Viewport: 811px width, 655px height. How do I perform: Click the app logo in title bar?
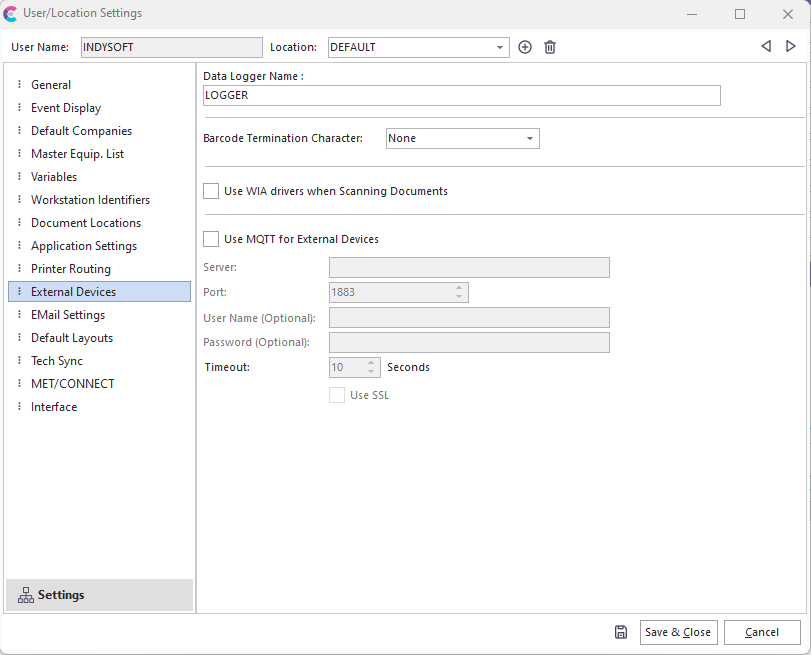pyautogui.click(x=11, y=14)
